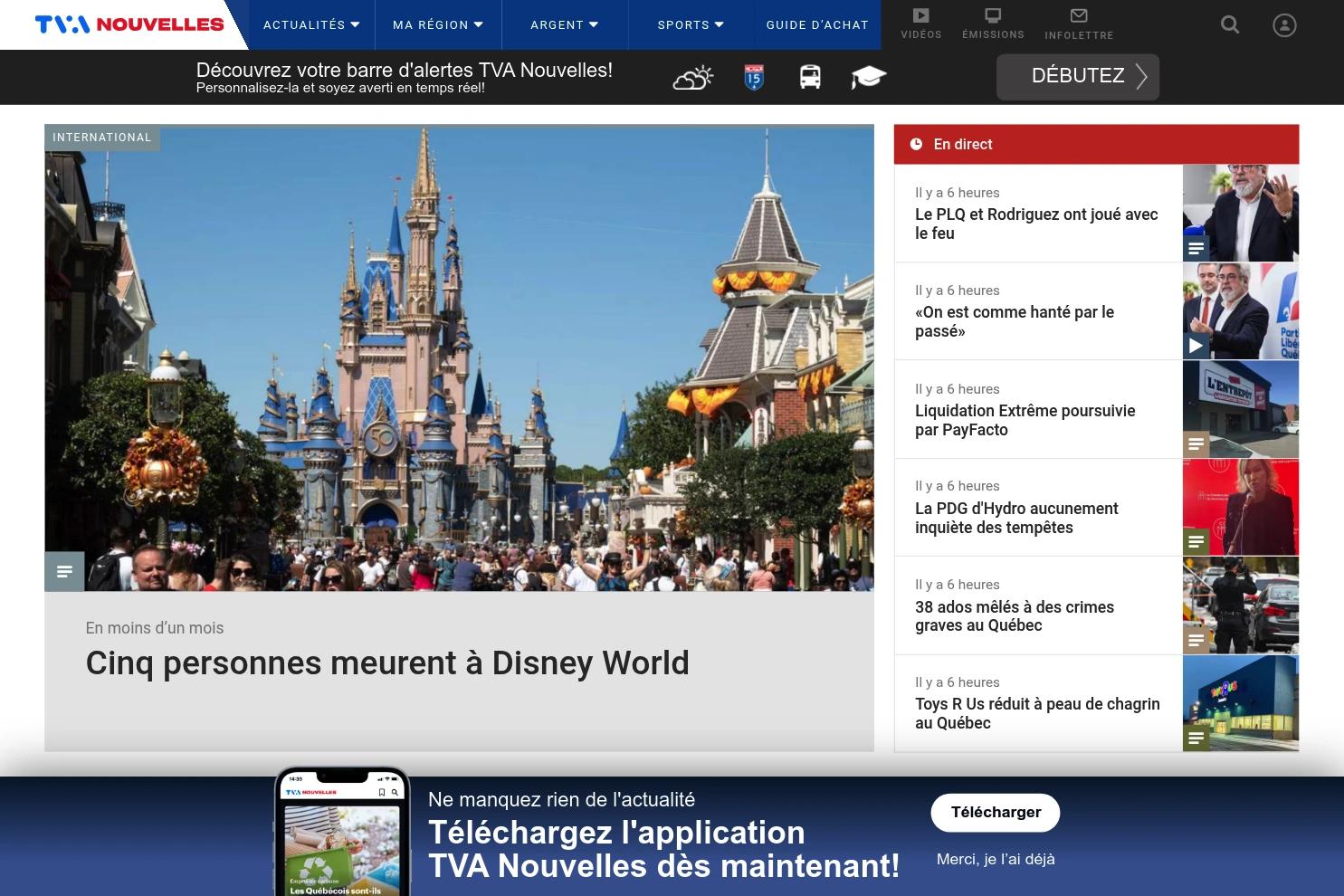Screen dimensions: 1344x896
Task: Open 'Toys R Us réduit à peau de chagrin'
Action: coord(1037,713)
